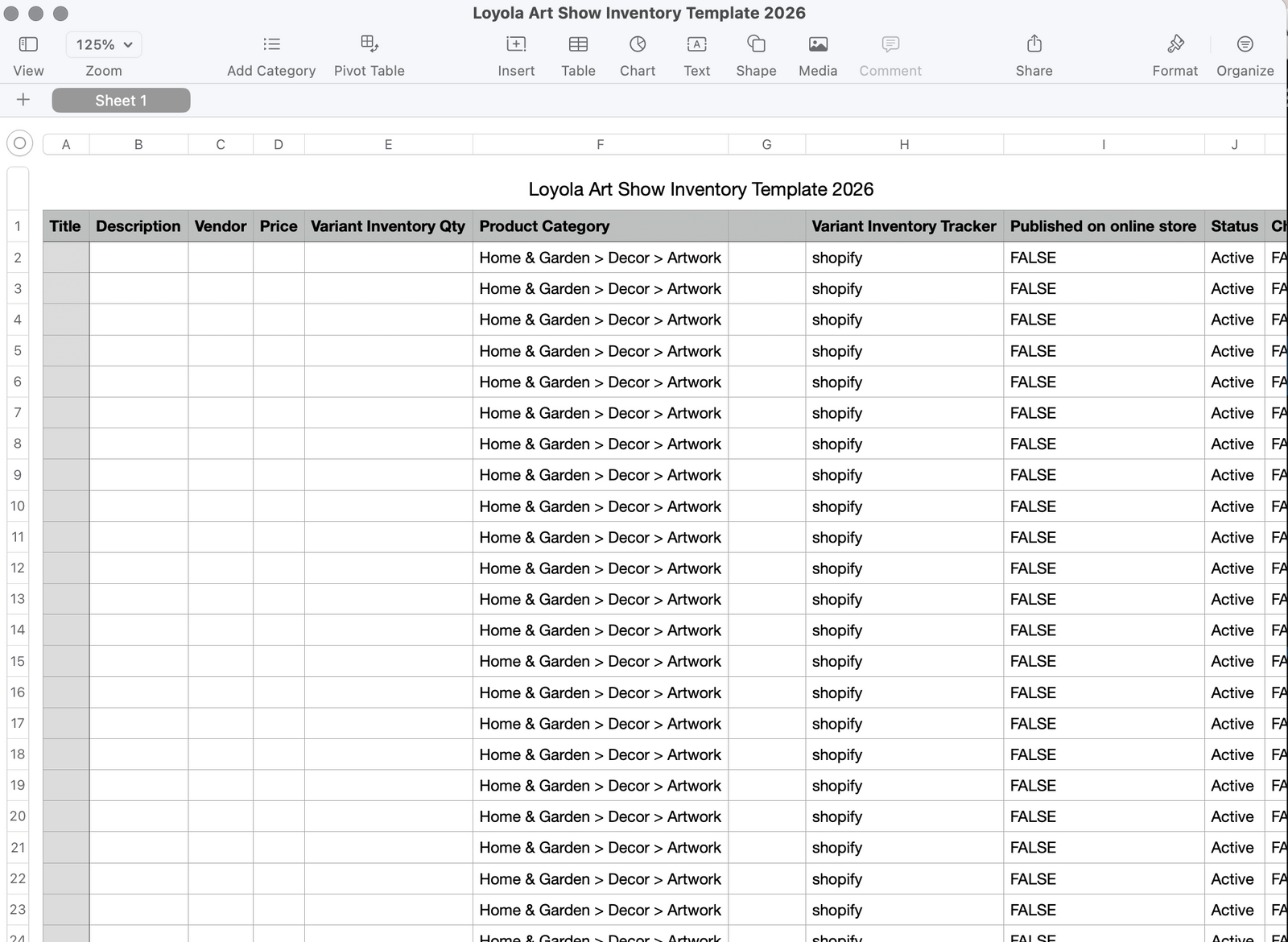Viewport: 1288px width, 942px height.
Task: Select column G header
Action: 766,145
